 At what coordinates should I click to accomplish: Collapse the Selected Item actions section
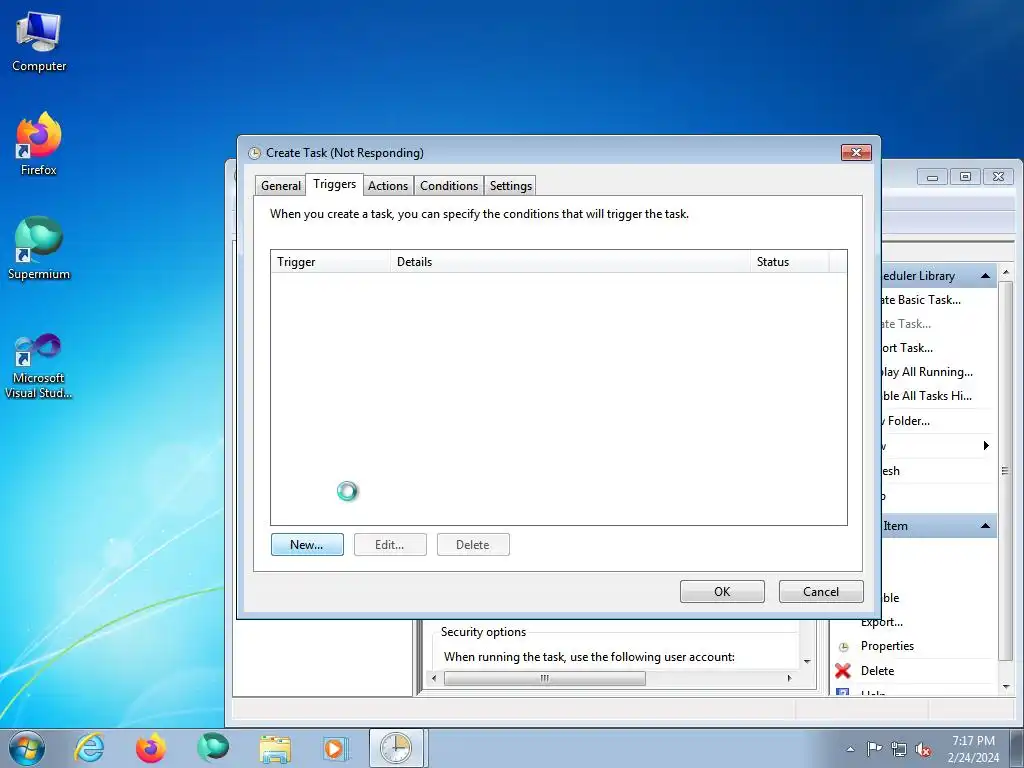[x=985, y=526]
